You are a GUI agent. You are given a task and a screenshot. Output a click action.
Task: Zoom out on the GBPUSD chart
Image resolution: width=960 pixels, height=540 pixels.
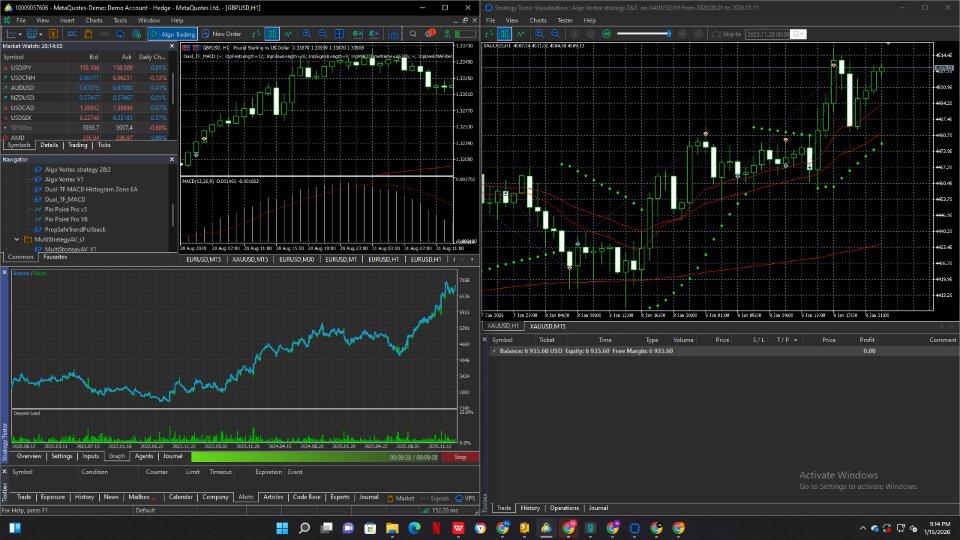(323, 34)
